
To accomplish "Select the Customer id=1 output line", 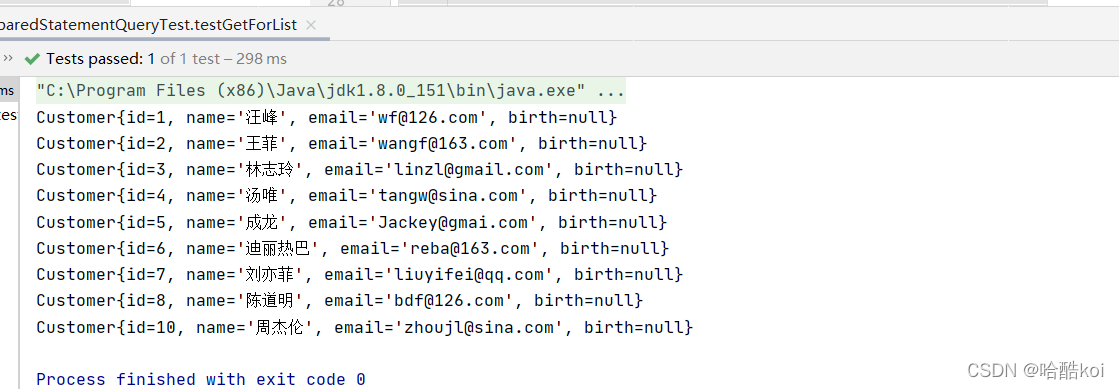I will [327, 117].
